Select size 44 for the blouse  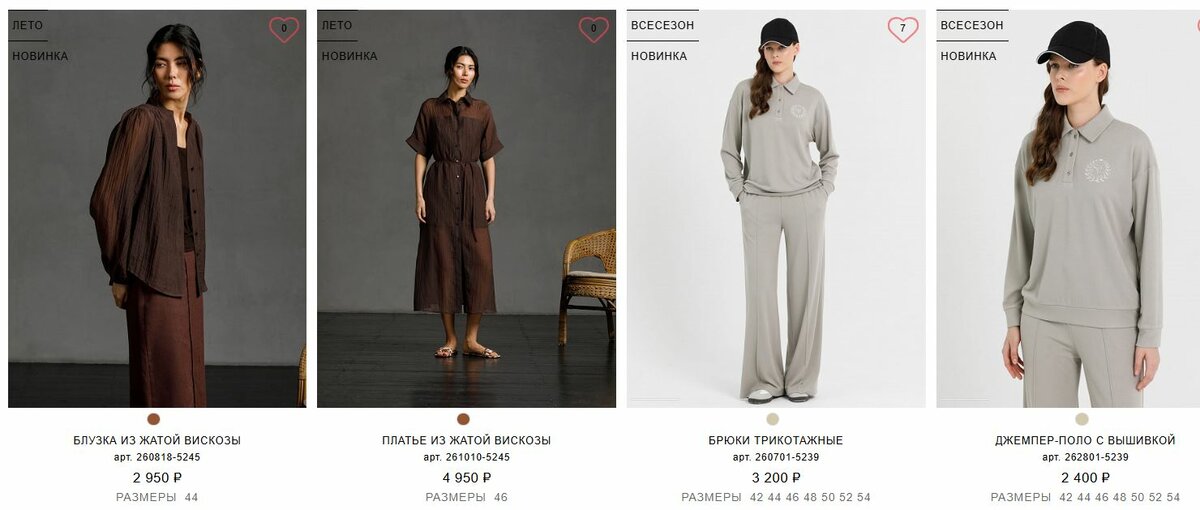[191, 497]
